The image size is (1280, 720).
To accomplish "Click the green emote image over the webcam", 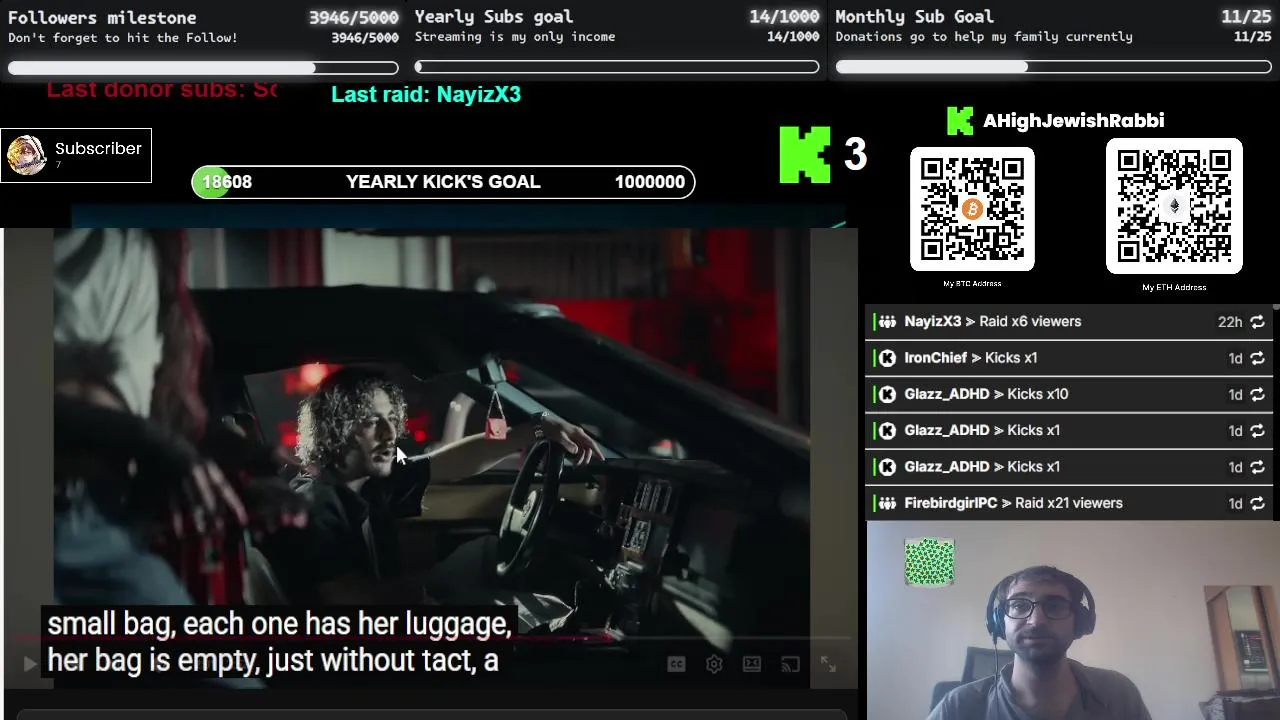I will [x=929, y=562].
